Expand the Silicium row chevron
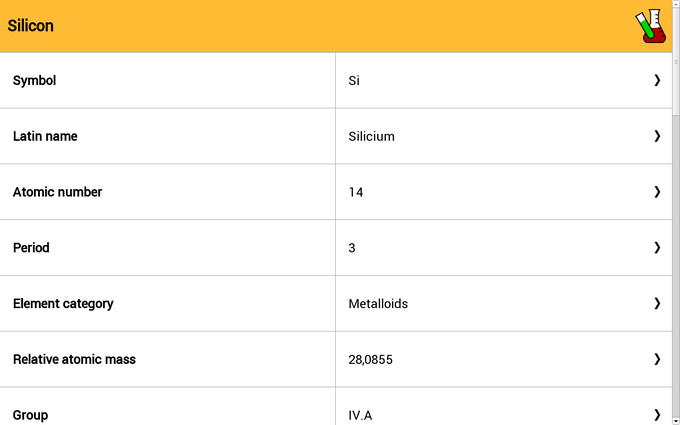 [x=657, y=136]
